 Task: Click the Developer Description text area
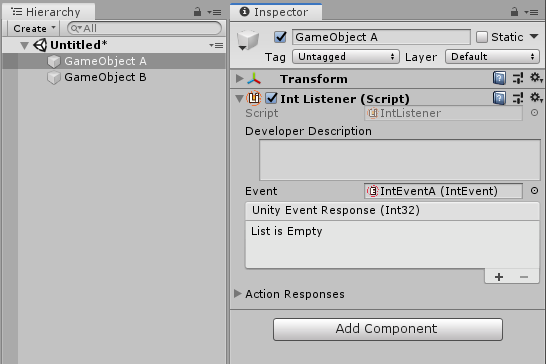coord(400,160)
